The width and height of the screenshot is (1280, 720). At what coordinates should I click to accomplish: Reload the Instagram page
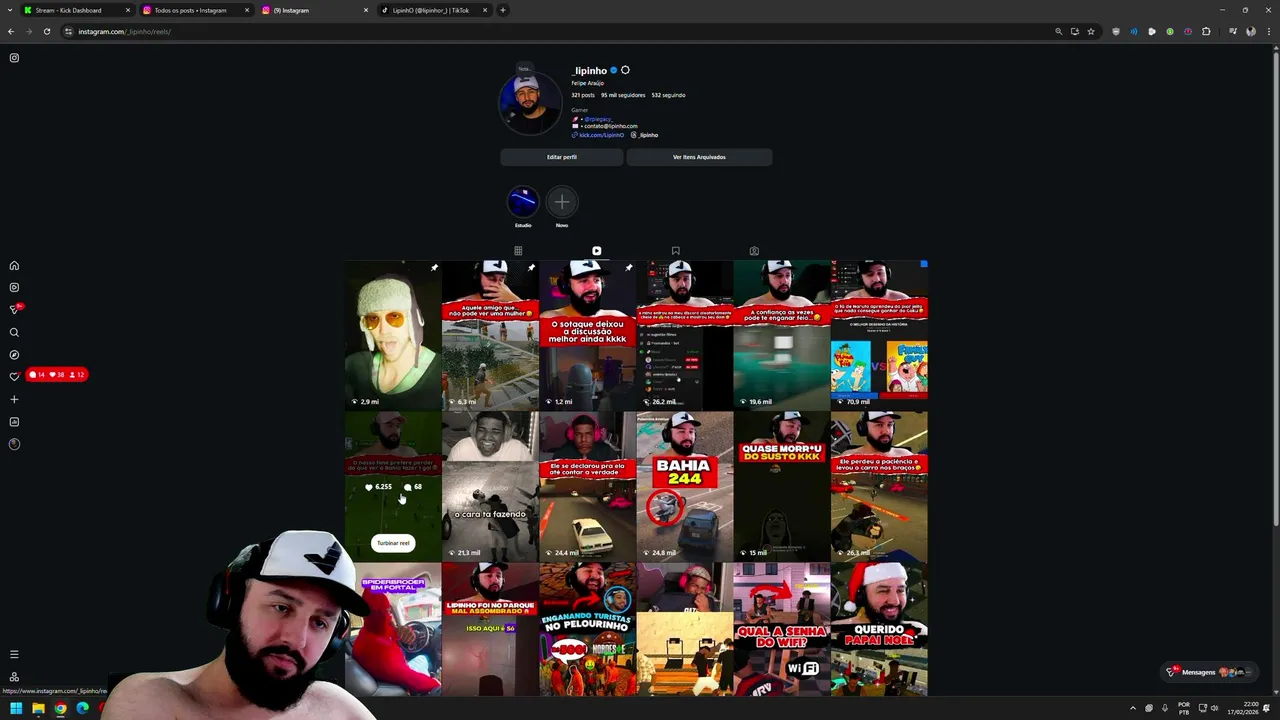(x=46, y=31)
